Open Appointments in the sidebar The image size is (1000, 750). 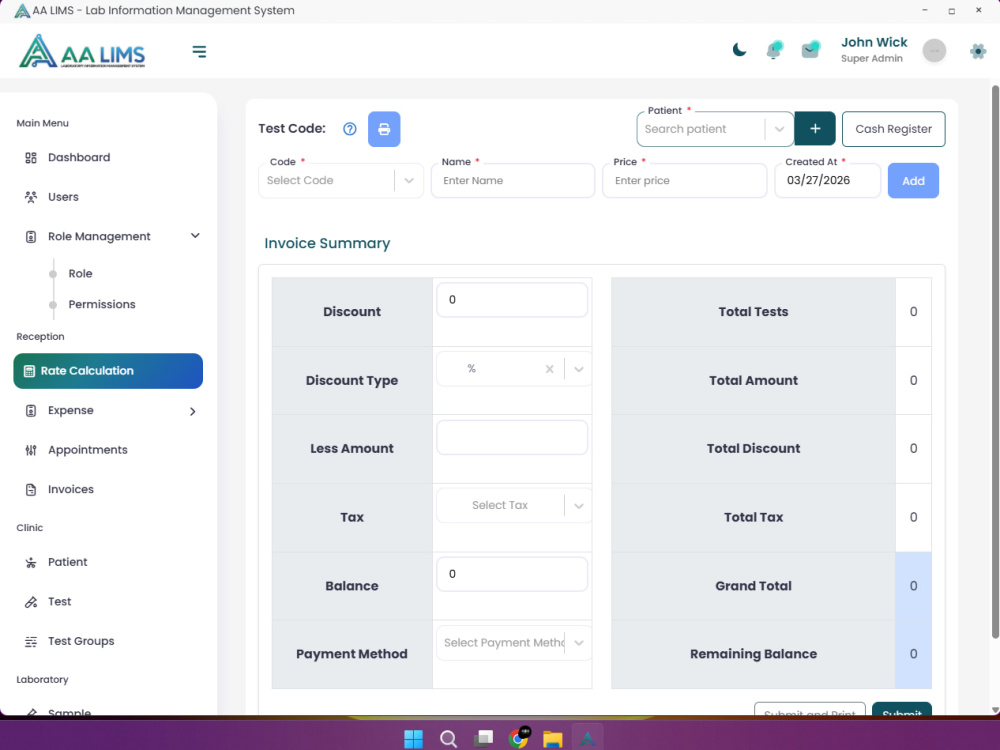point(87,450)
